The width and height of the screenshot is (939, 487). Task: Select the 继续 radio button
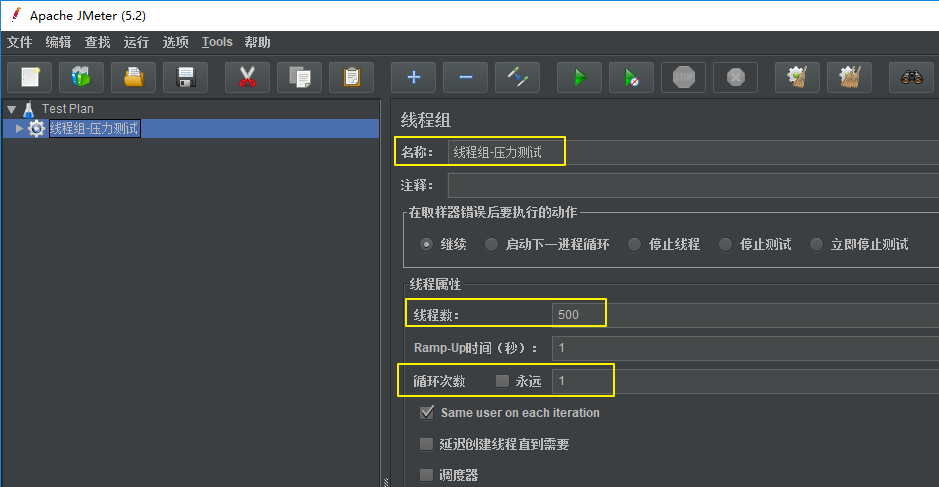point(426,244)
